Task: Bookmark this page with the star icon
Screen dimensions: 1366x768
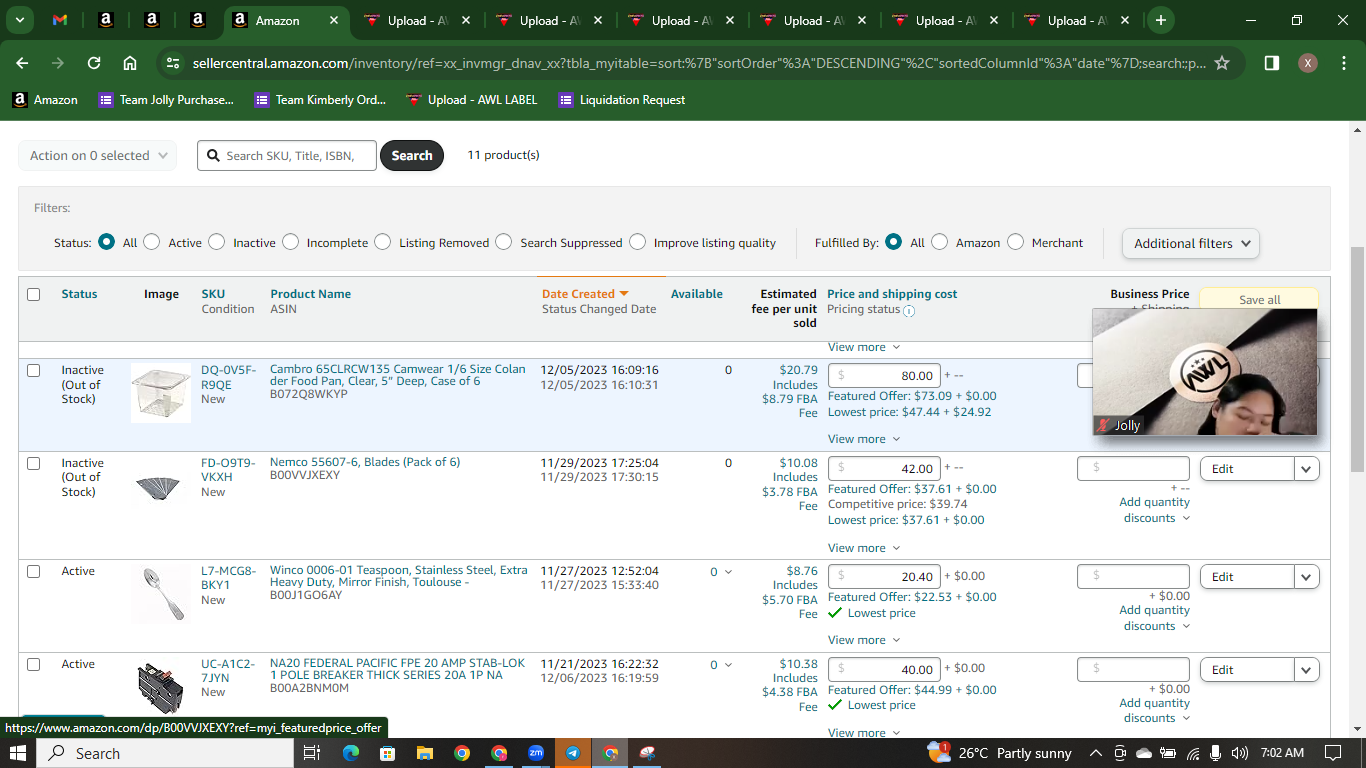Action: coord(1222,63)
